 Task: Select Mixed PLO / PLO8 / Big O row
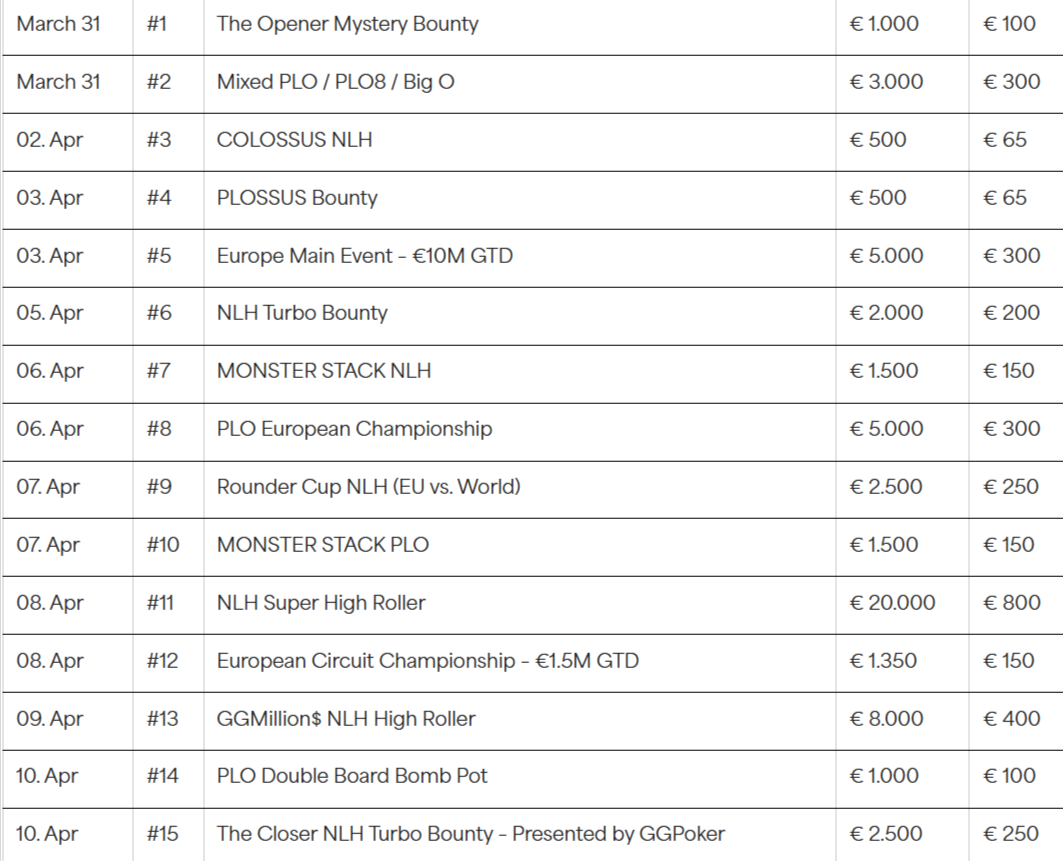pos(335,82)
